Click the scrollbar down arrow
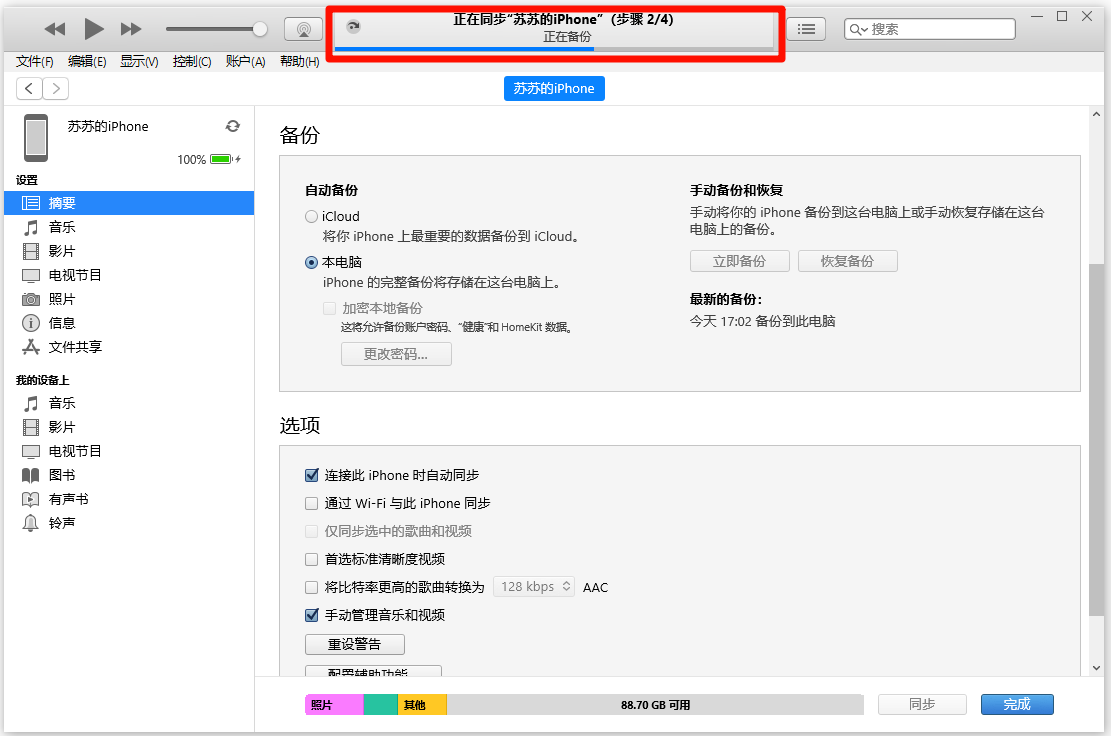The image size is (1111, 736). point(1096,668)
